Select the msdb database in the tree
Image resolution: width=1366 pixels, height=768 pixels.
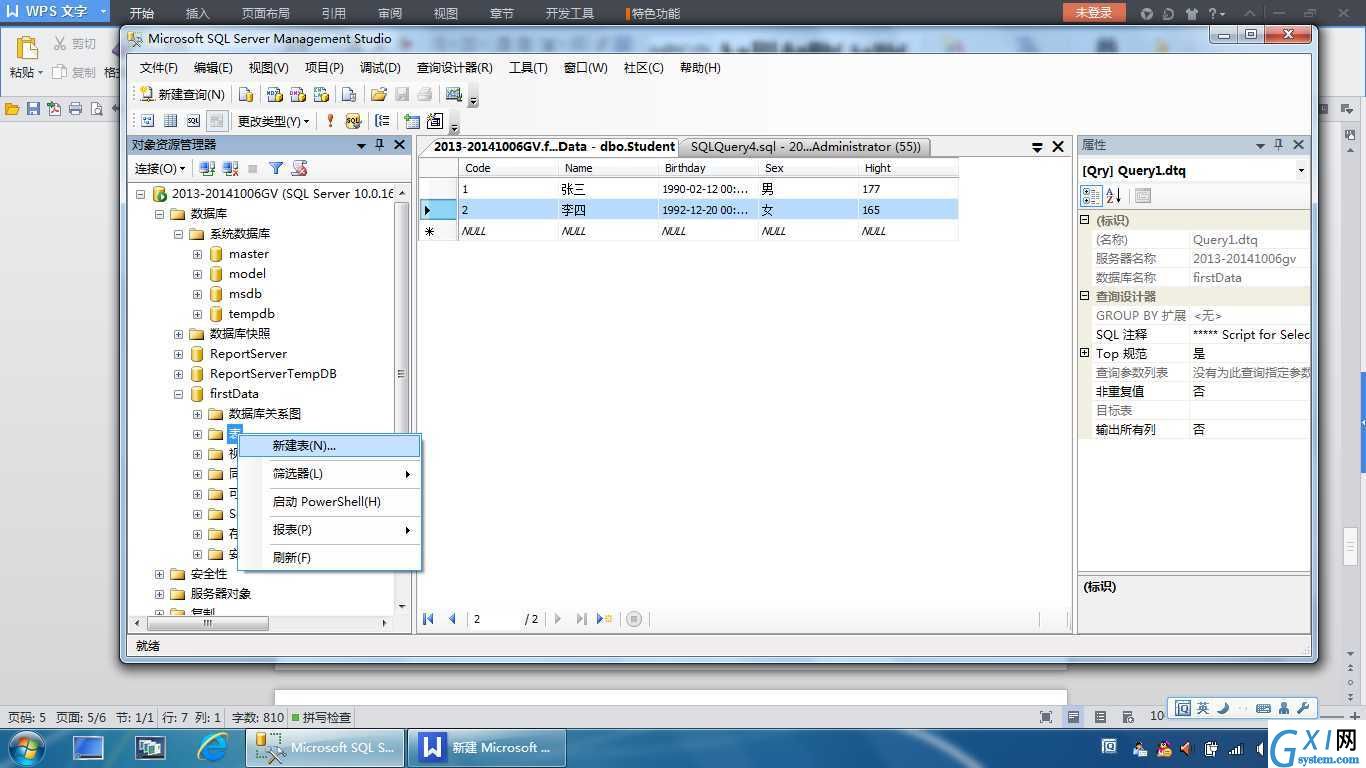pos(245,294)
